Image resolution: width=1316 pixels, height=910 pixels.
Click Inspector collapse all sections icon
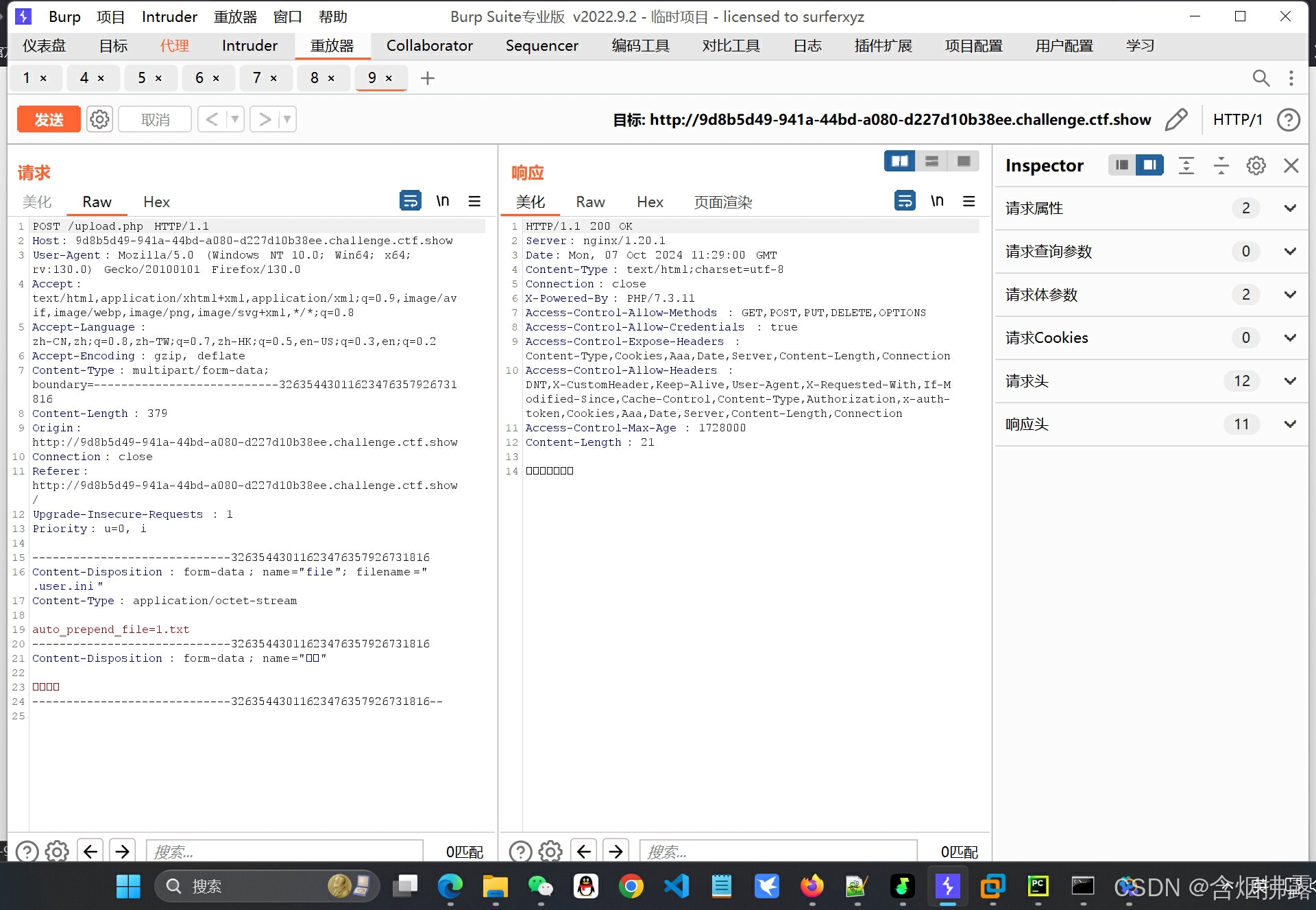(x=1221, y=165)
